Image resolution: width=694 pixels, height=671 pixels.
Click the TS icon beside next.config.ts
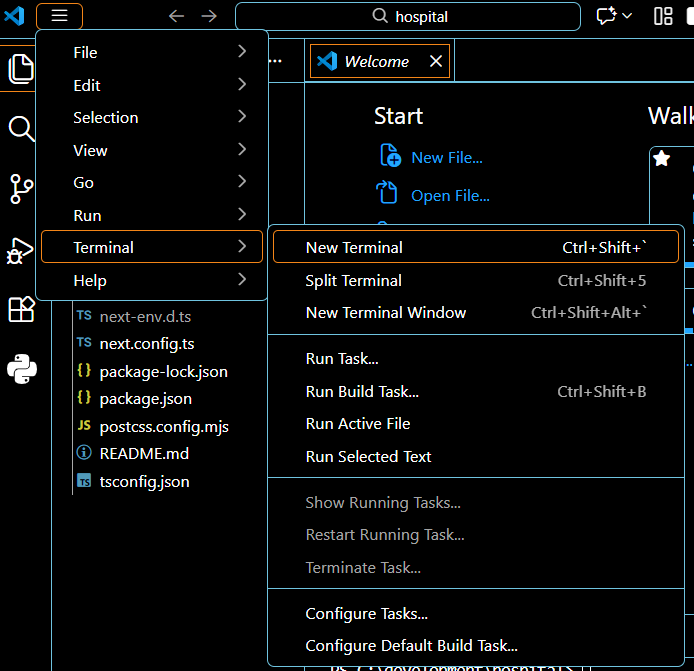[x=84, y=343]
